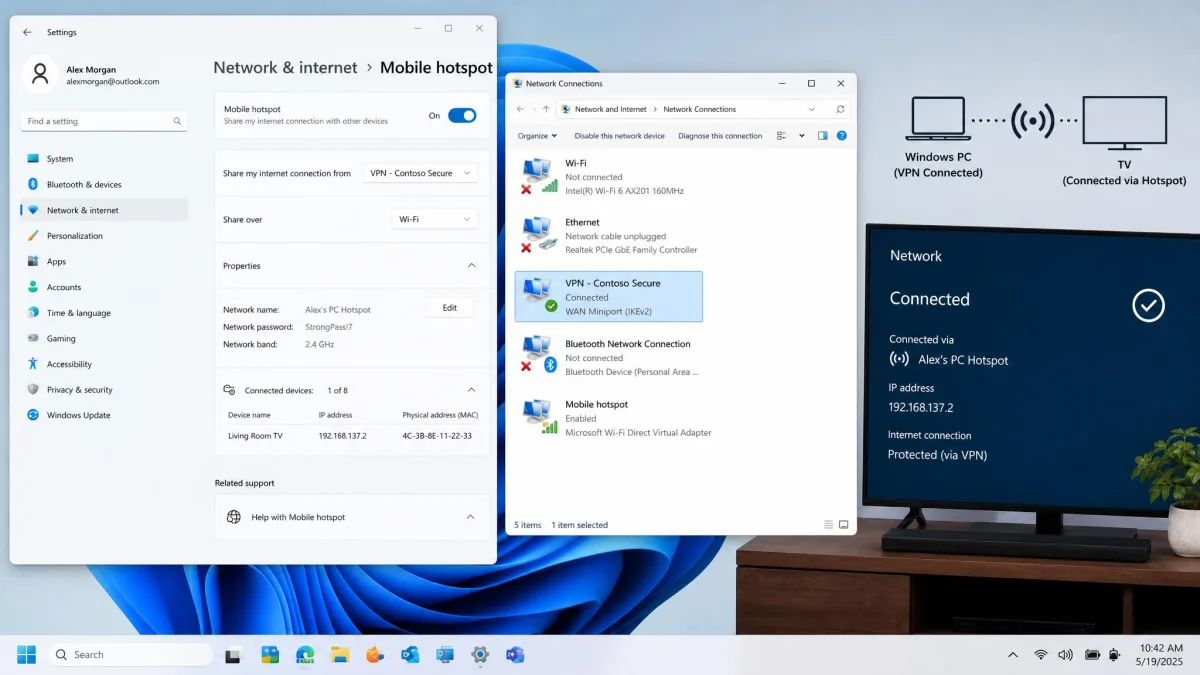The image size is (1200, 675).
Task: Select Ethernet adapter in Network Connections
Action: [608, 236]
